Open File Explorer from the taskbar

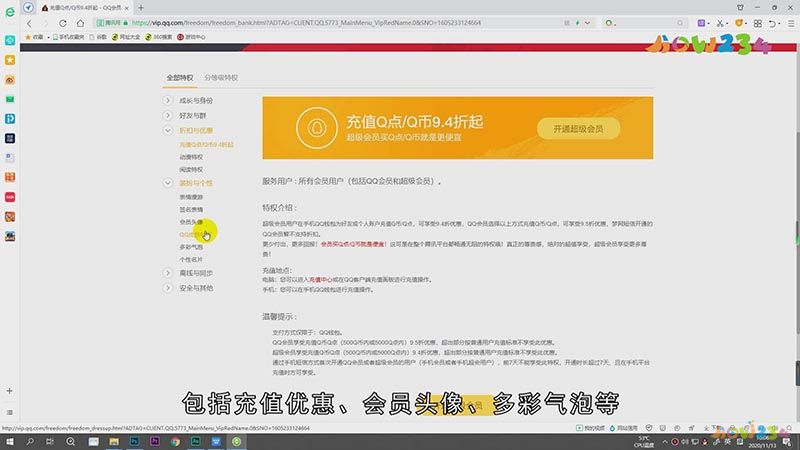[114, 442]
